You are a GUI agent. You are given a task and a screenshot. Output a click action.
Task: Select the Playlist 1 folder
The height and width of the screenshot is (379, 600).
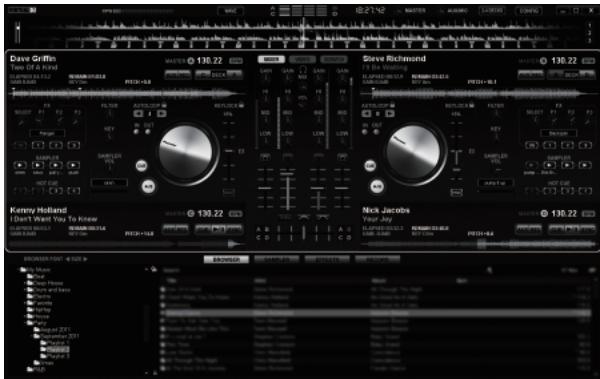(x=55, y=343)
